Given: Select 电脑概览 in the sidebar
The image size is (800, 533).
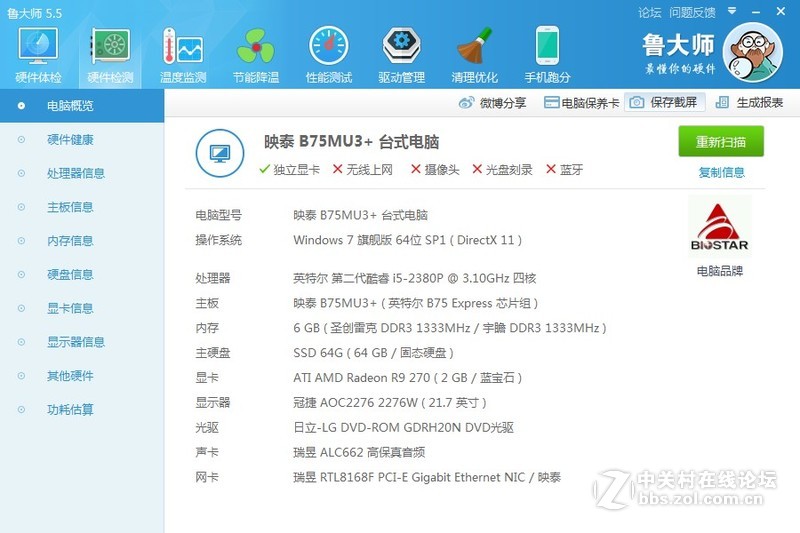Looking at the screenshot, I should pos(82,106).
